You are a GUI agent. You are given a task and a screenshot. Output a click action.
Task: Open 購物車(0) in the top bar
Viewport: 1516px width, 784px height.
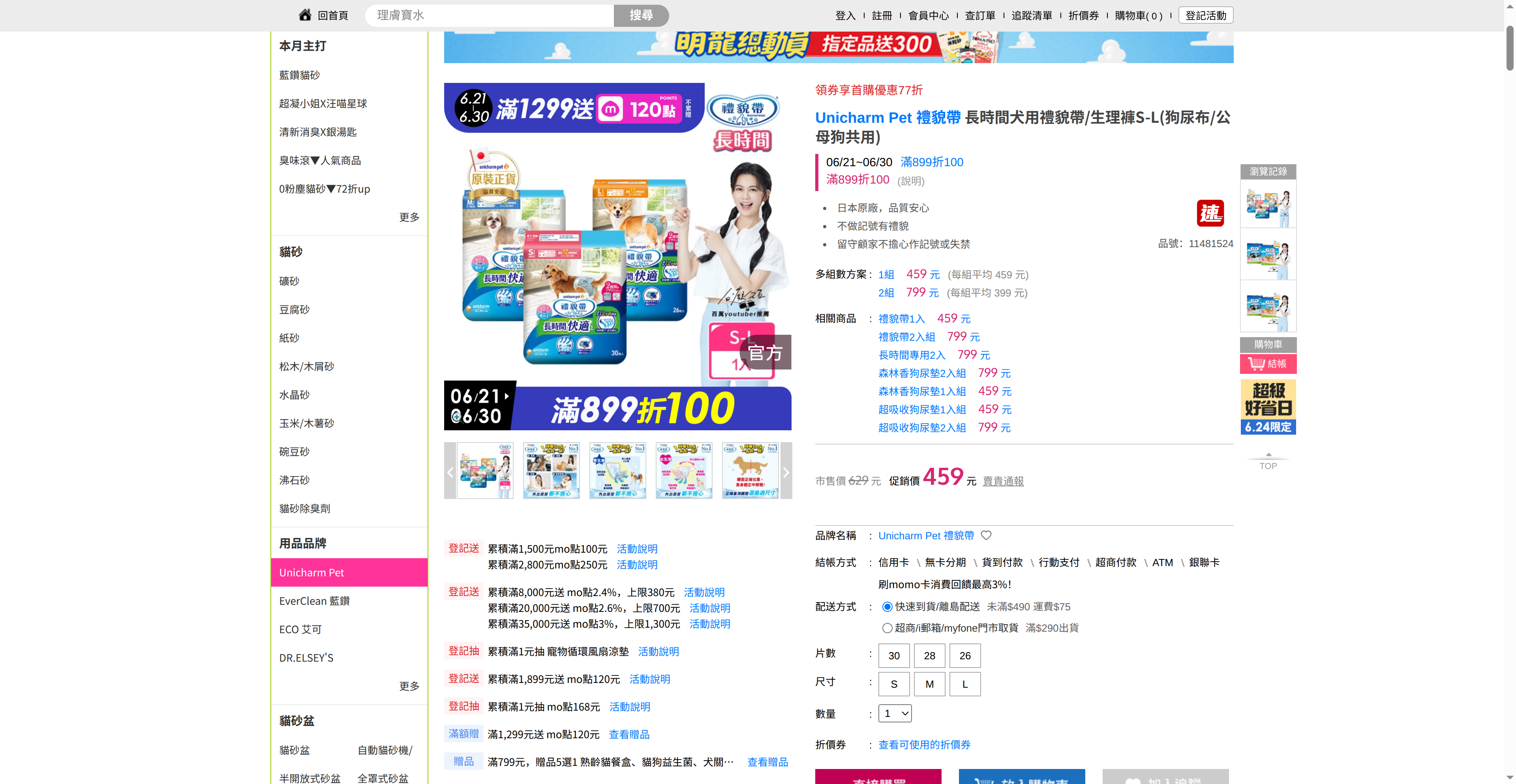[1138, 15]
